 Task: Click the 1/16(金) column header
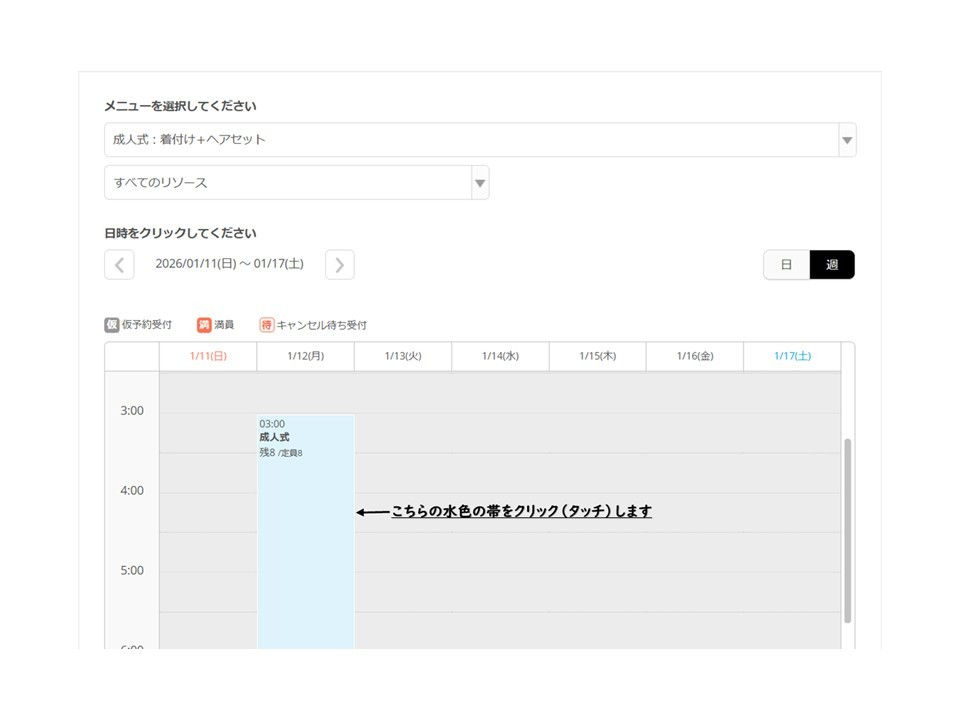(x=695, y=356)
